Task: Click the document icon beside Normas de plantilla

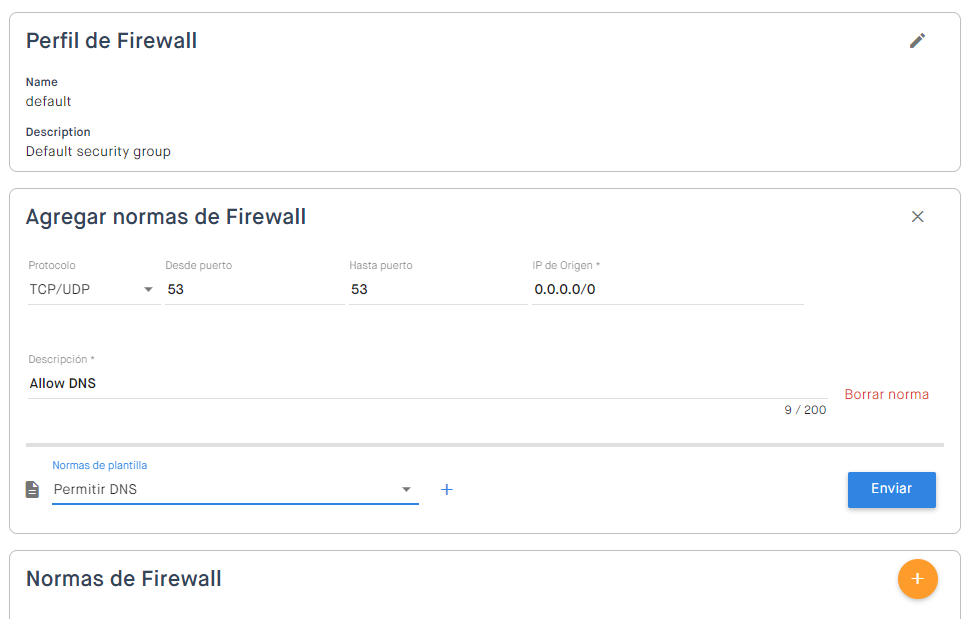Action: click(x=33, y=490)
